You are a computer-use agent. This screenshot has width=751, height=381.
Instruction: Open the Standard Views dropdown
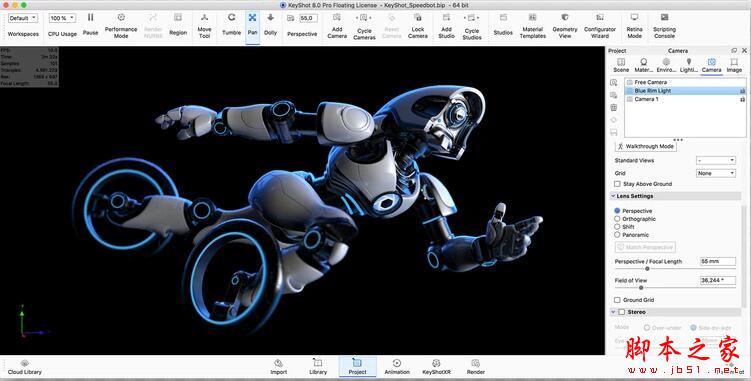716,161
